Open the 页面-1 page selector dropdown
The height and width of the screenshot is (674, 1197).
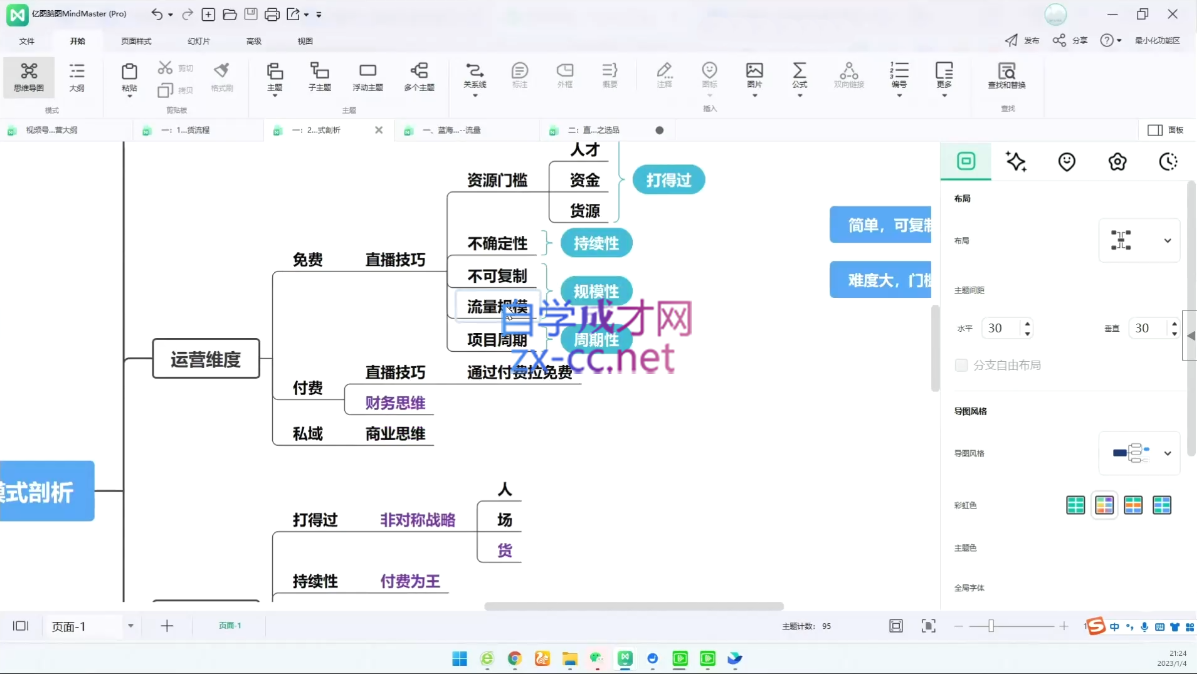131,626
